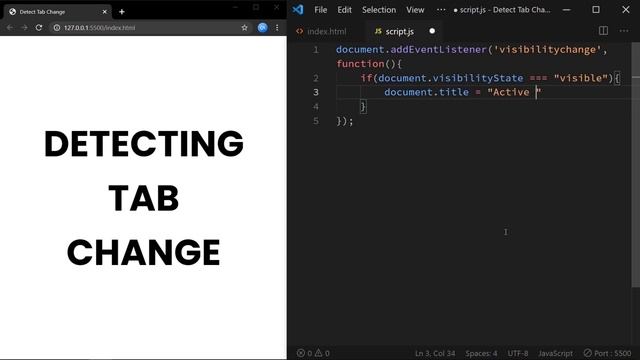Click the CHANGE heading word on the page

pyautogui.click(x=144, y=252)
